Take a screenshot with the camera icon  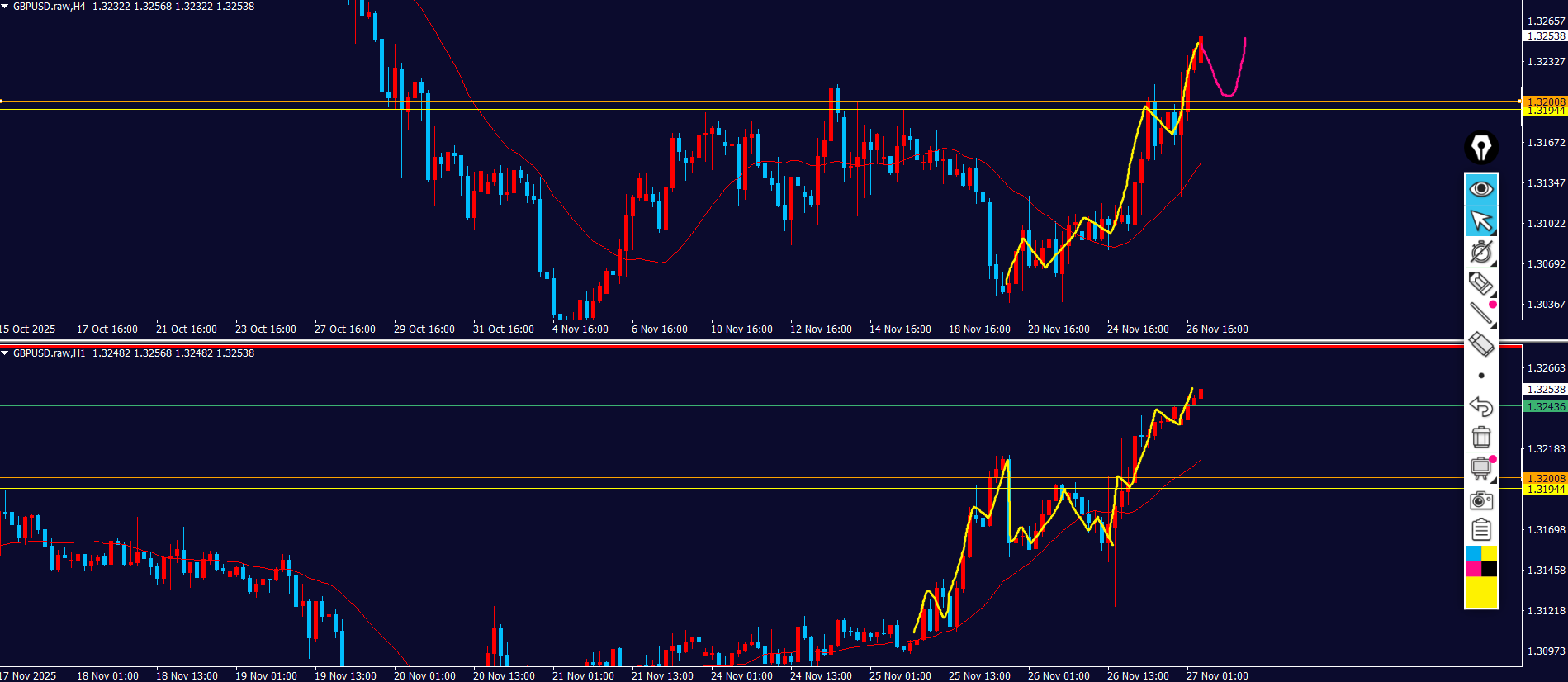pyautogui.click(x=1481, y=500)
